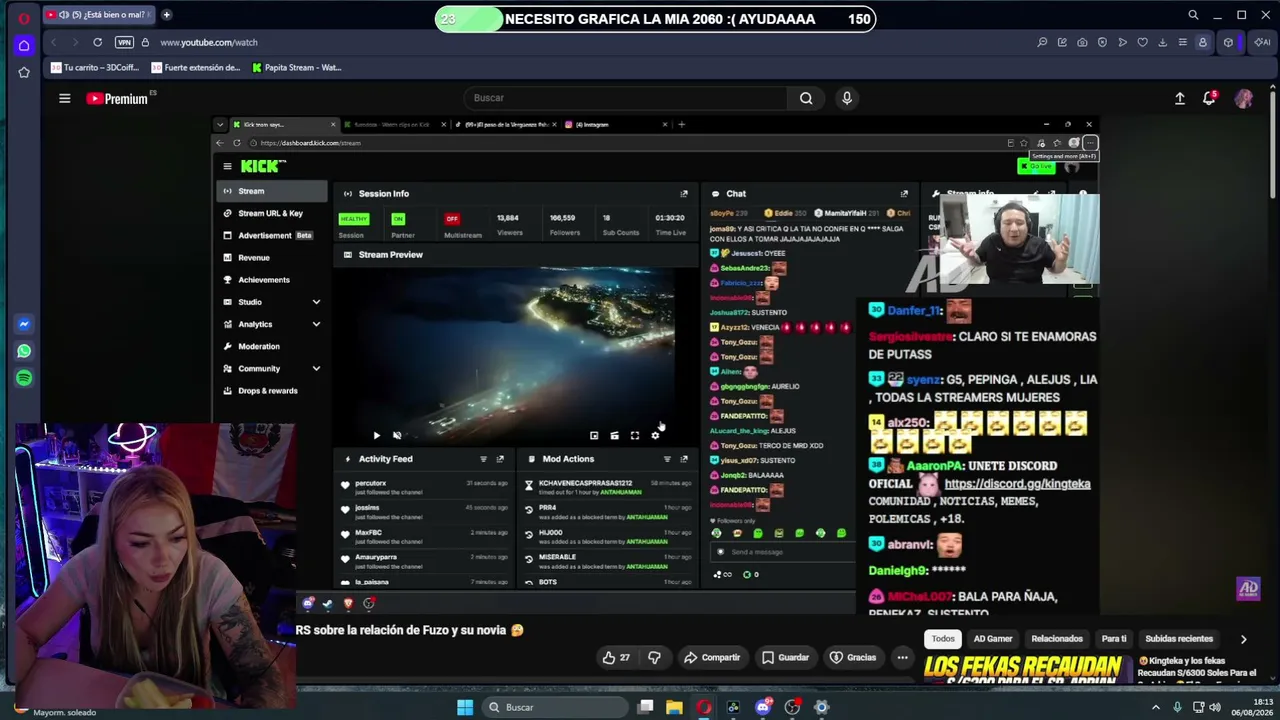Viewport: 1280px width, 720px height.
Task: Click the bookmarks star in the Opera sidebar
Action: [x=24, y=72]
